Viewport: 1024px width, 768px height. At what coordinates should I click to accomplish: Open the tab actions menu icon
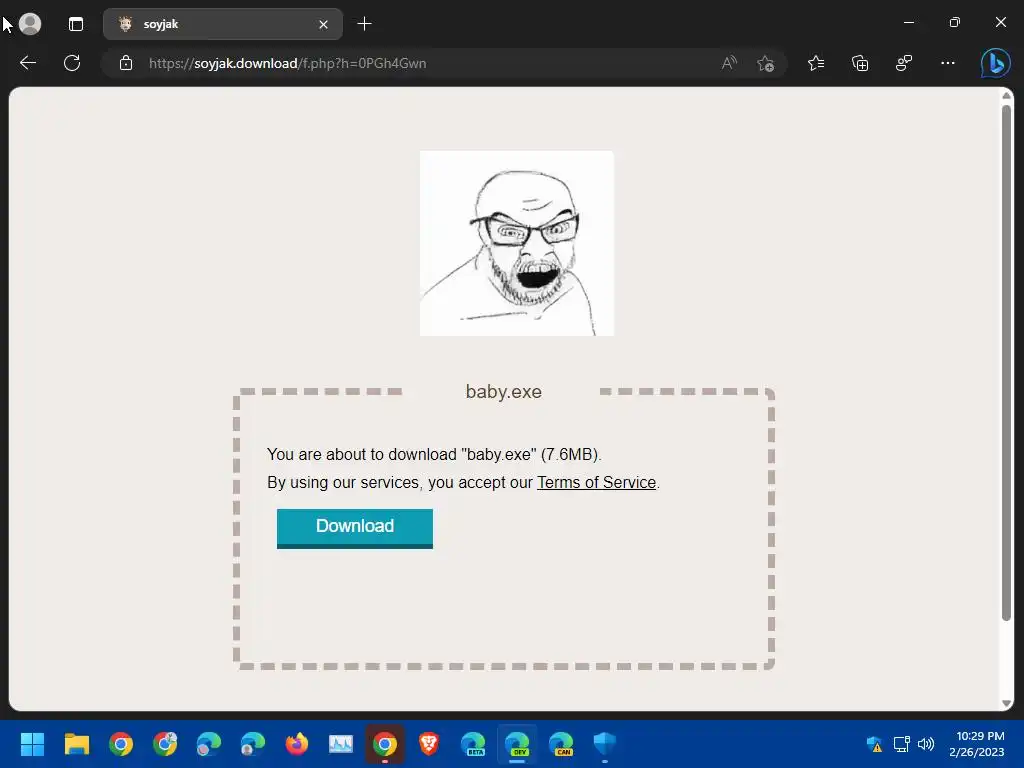76,24
